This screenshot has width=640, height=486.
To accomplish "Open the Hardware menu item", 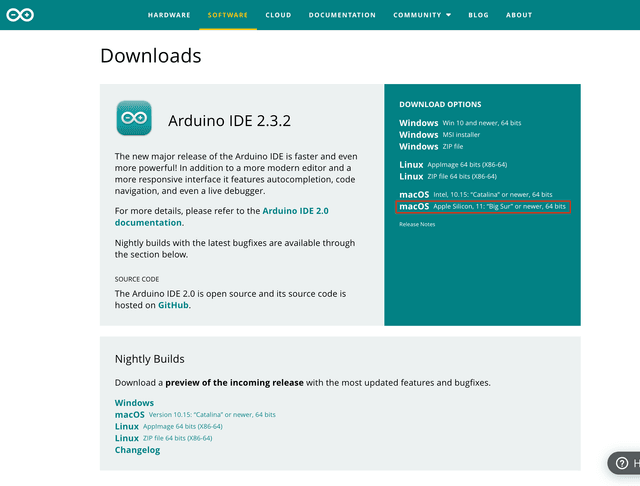I will 169,15.
